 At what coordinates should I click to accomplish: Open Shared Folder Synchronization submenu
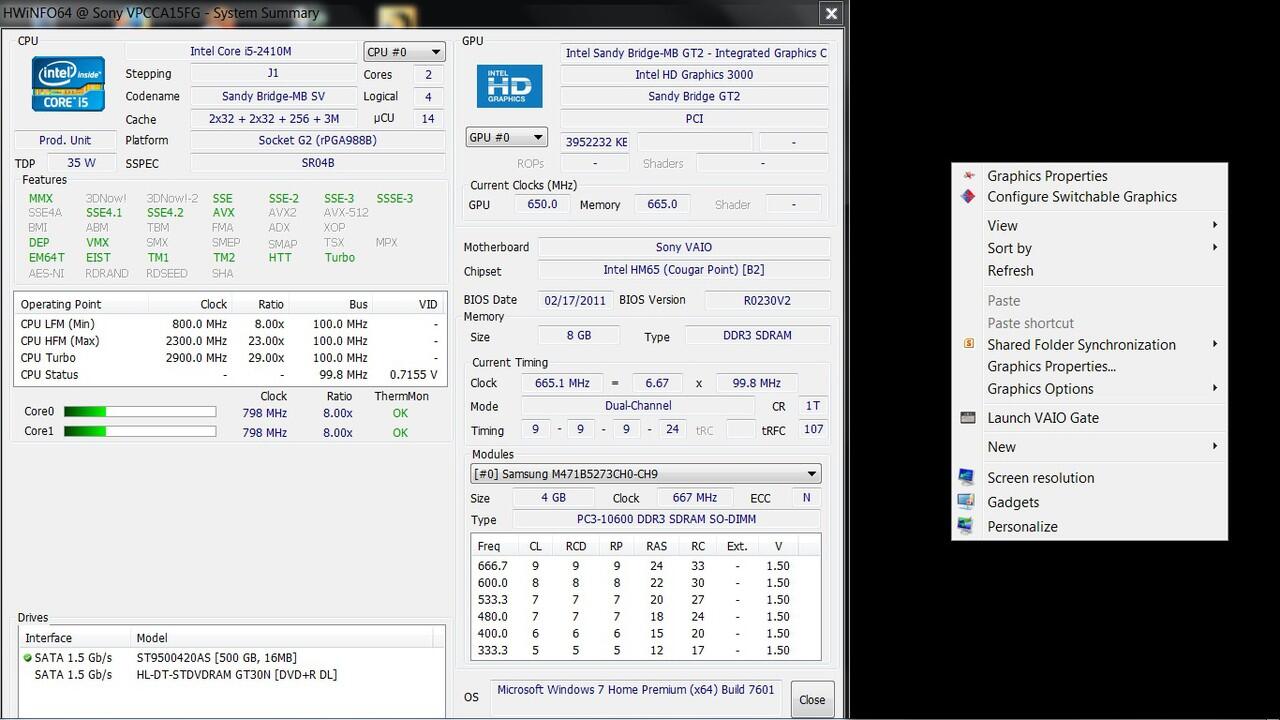[1090, 344]
